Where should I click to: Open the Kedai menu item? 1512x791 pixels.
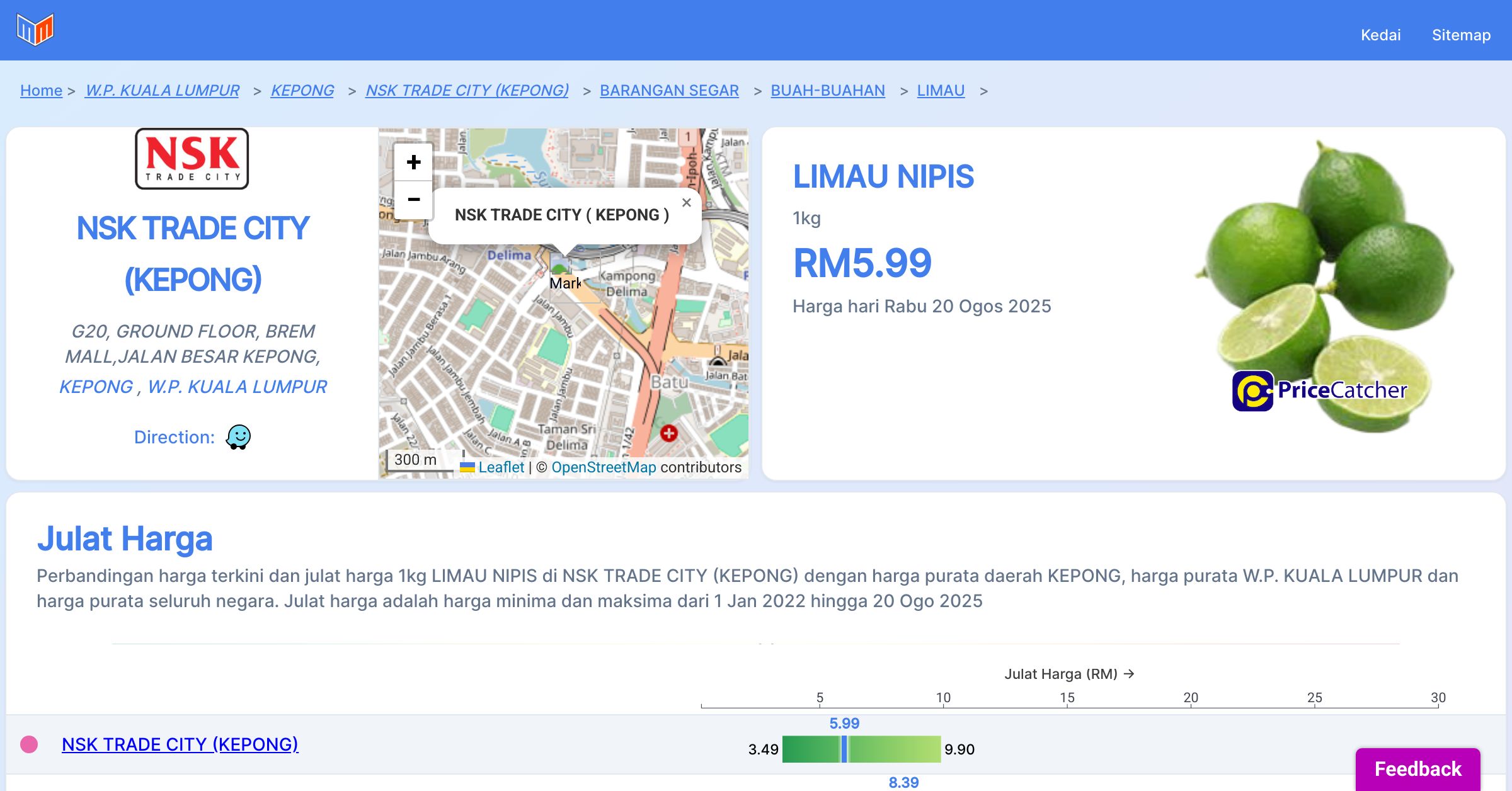coord(1380,35)
